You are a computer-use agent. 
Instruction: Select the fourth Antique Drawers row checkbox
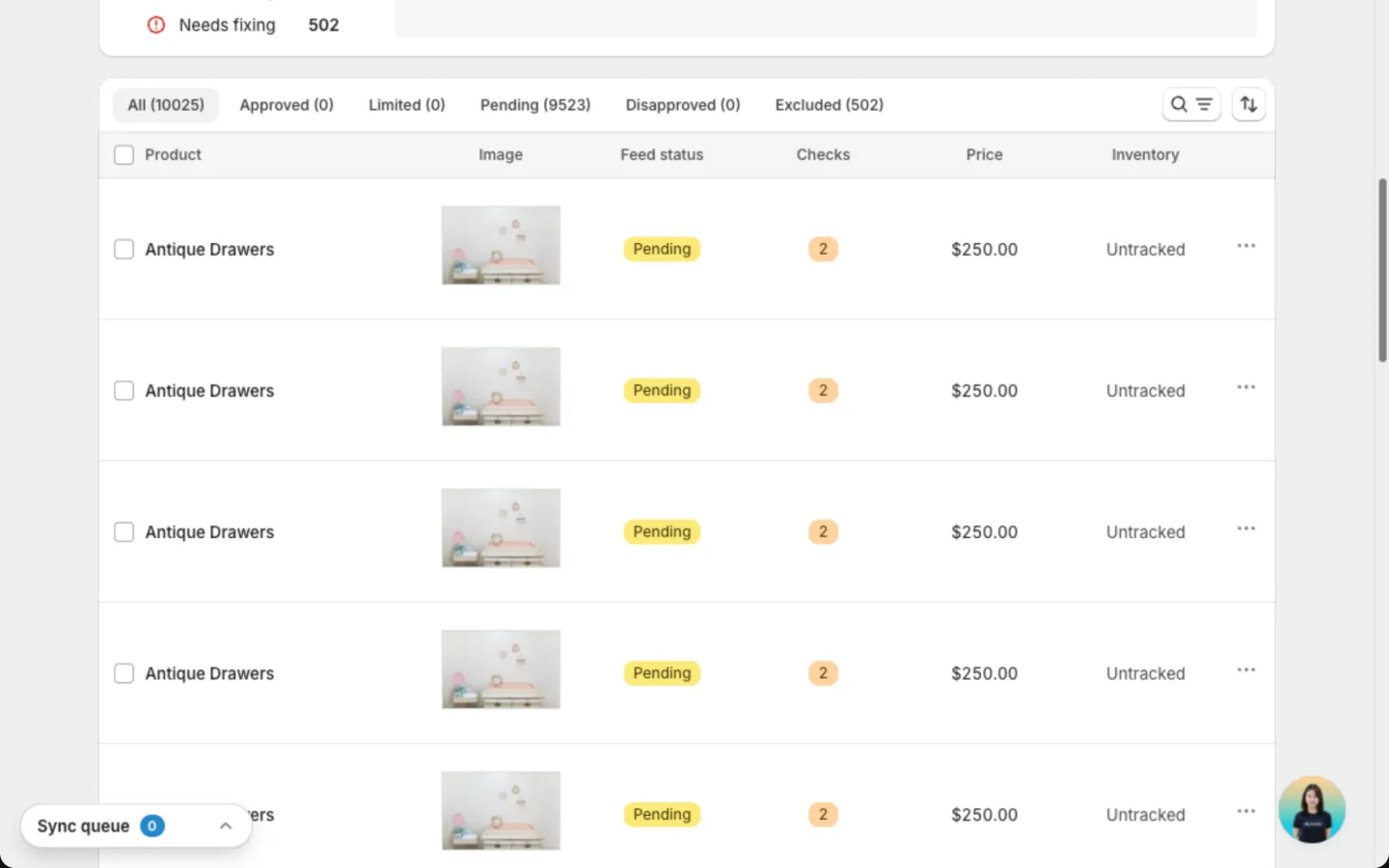click(123, 673)
